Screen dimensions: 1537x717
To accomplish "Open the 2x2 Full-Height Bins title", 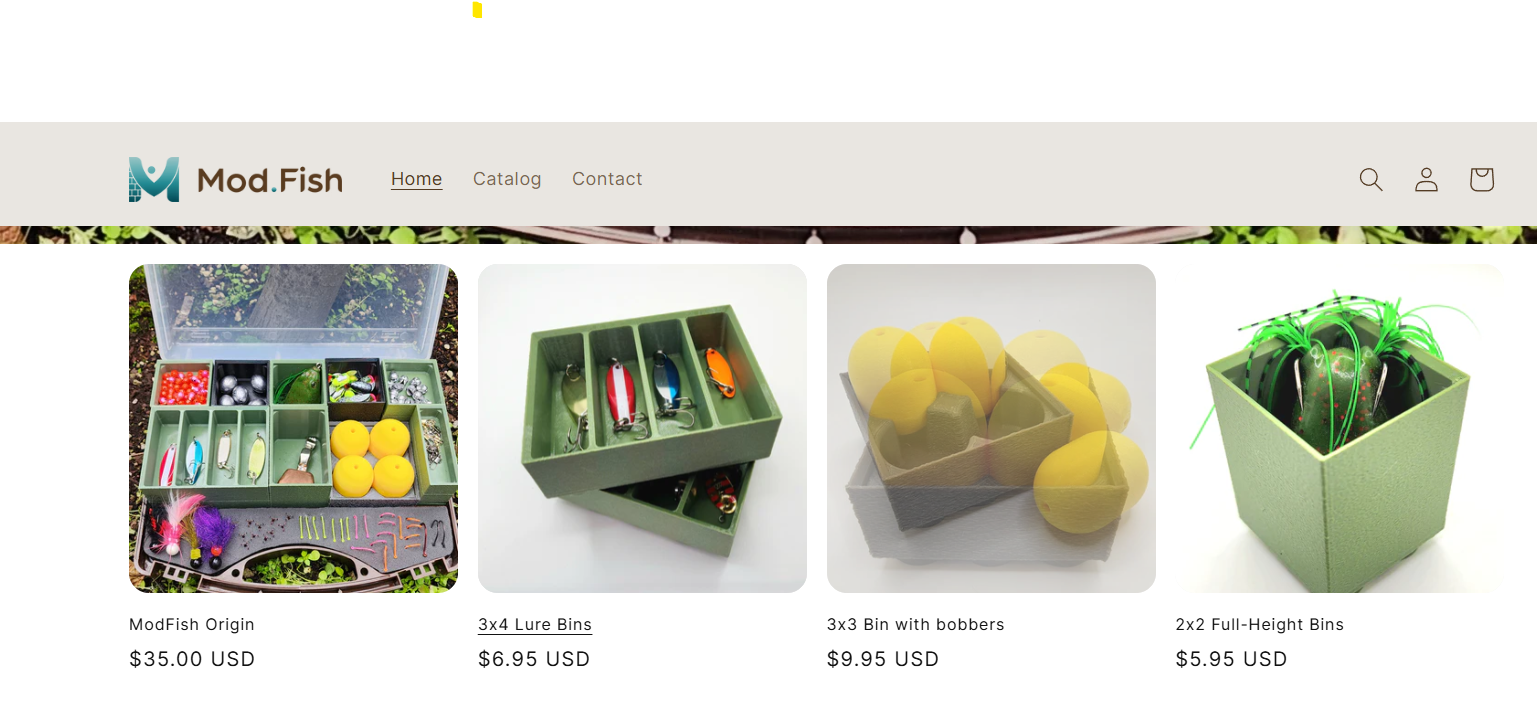I will point(1260,624).
